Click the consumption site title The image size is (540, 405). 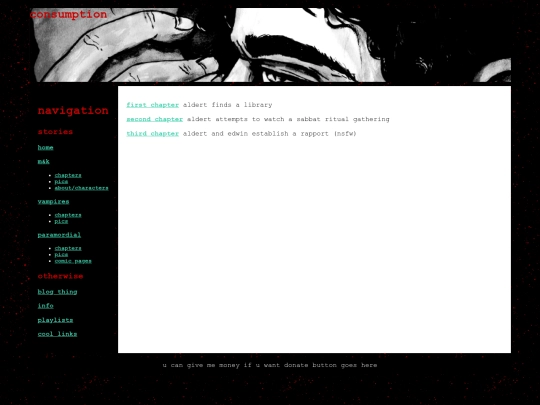[69, 14]
